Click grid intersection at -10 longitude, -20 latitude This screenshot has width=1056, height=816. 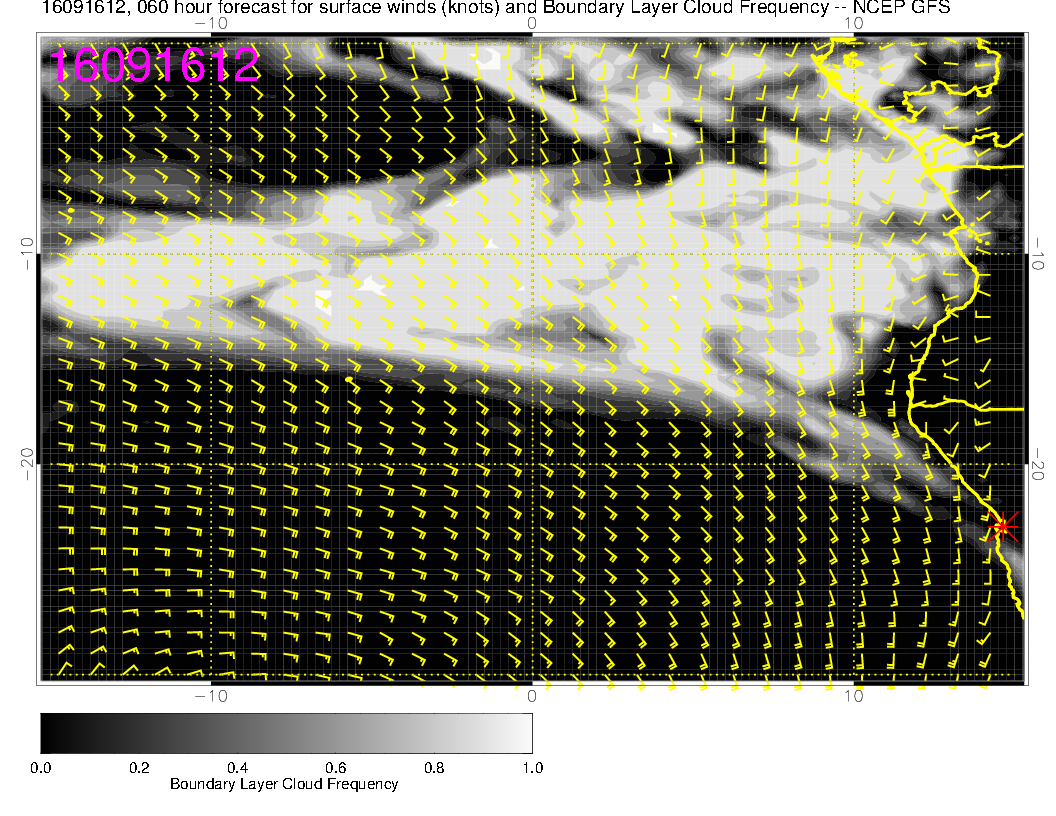[x=210, y=465]
